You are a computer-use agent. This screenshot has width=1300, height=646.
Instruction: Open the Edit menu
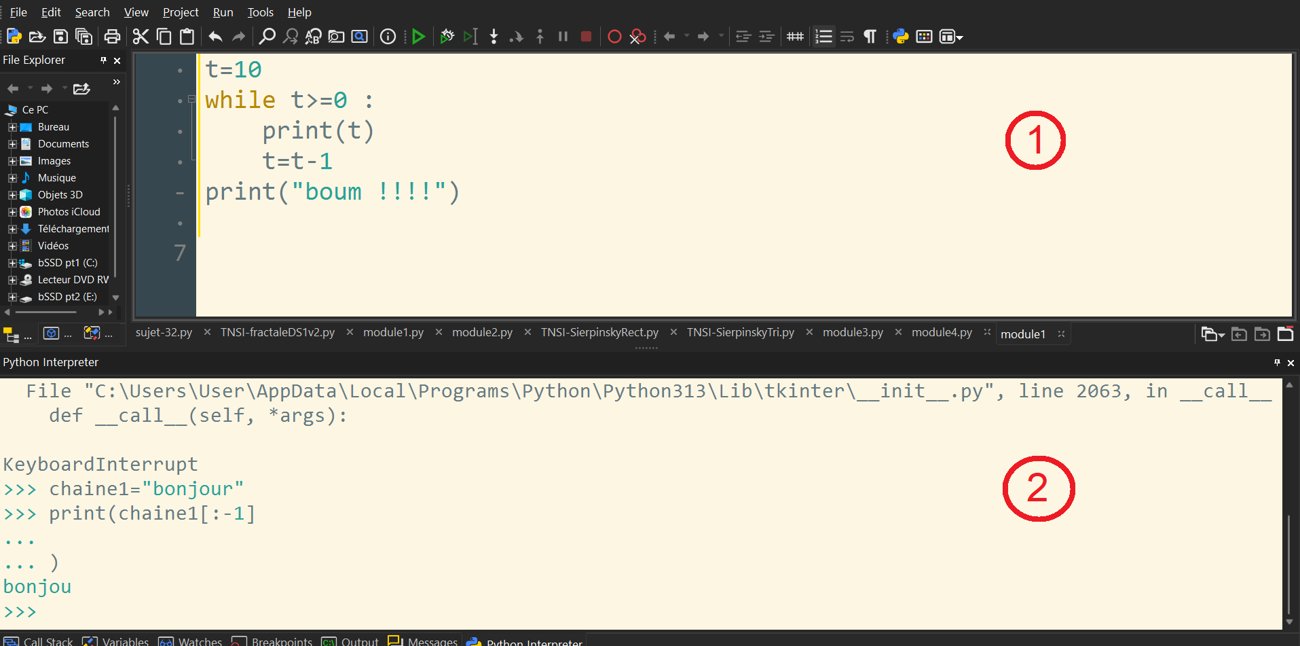51,12
